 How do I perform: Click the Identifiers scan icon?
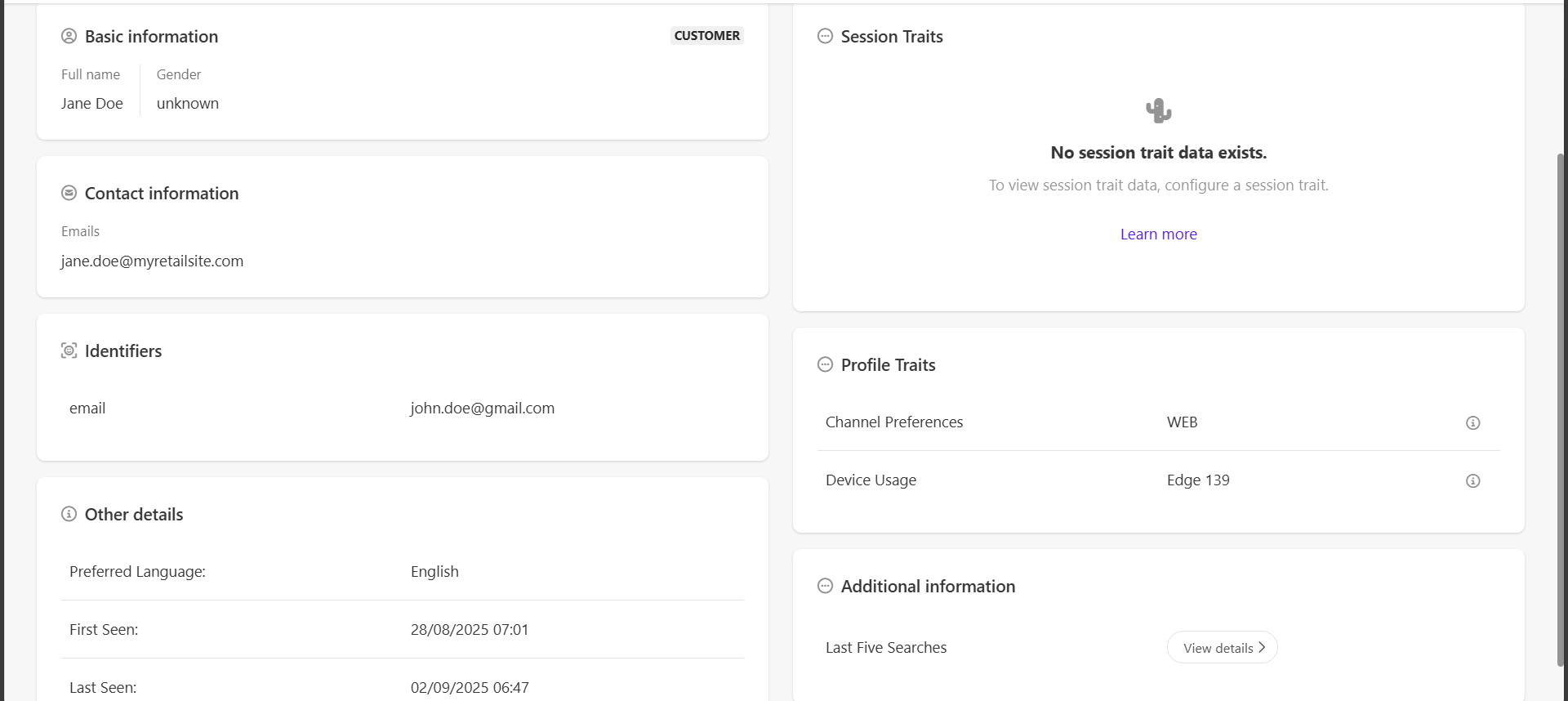69,350
